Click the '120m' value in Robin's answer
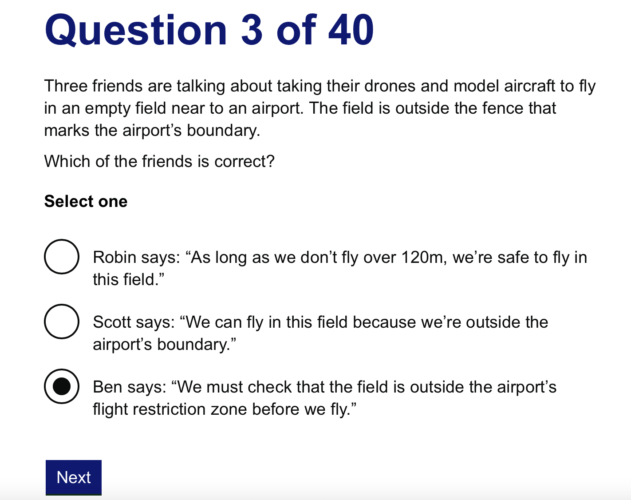This screenshot has width=631, height=500. (x=424, y=257)
